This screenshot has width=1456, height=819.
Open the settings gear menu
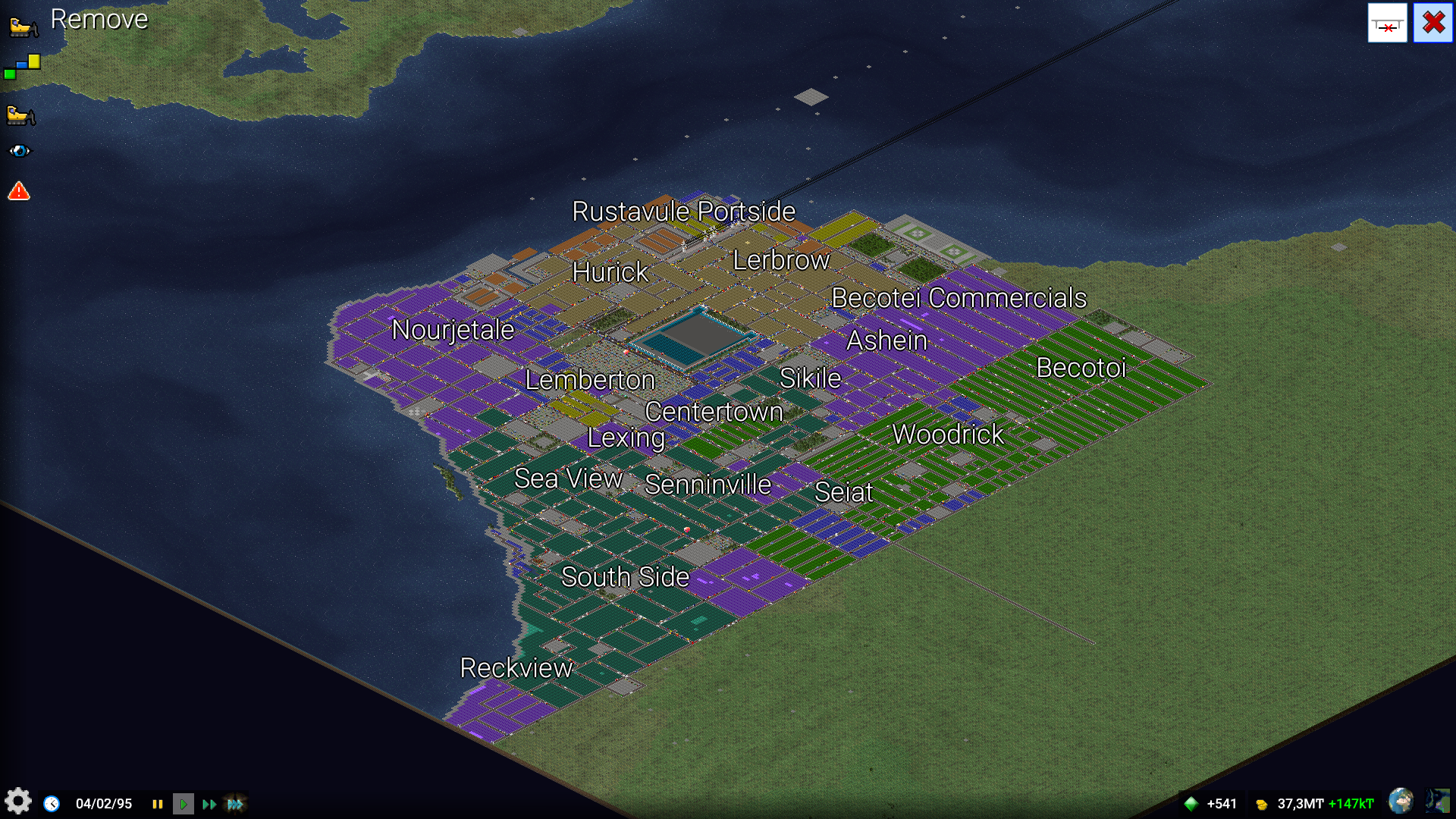click(x=18, y=801)
